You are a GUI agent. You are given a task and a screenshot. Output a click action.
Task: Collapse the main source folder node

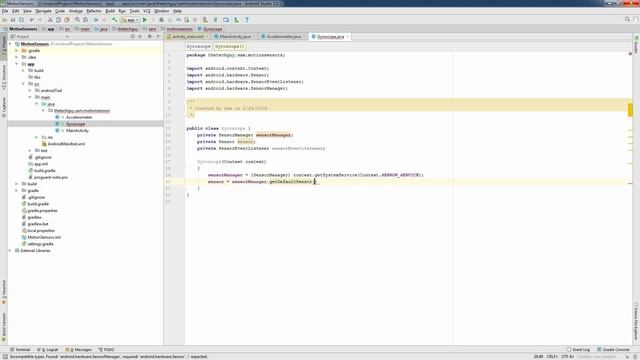(x=30, y=97)
